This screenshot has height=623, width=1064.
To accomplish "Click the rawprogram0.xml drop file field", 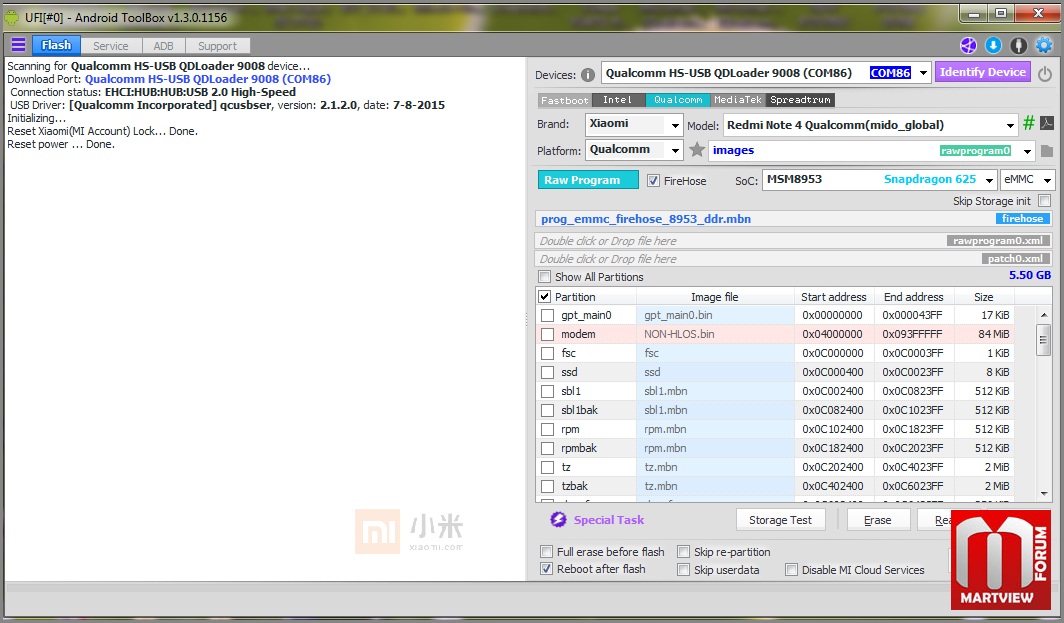I will 793,241.
